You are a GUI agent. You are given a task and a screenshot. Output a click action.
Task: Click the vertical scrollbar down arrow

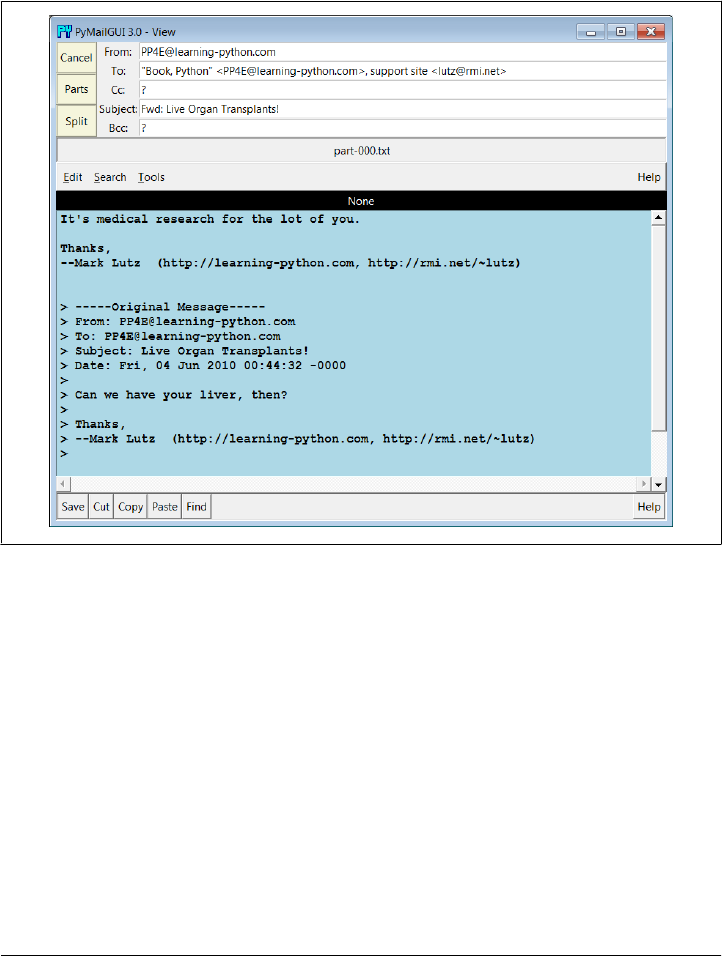tap(659, 485)
